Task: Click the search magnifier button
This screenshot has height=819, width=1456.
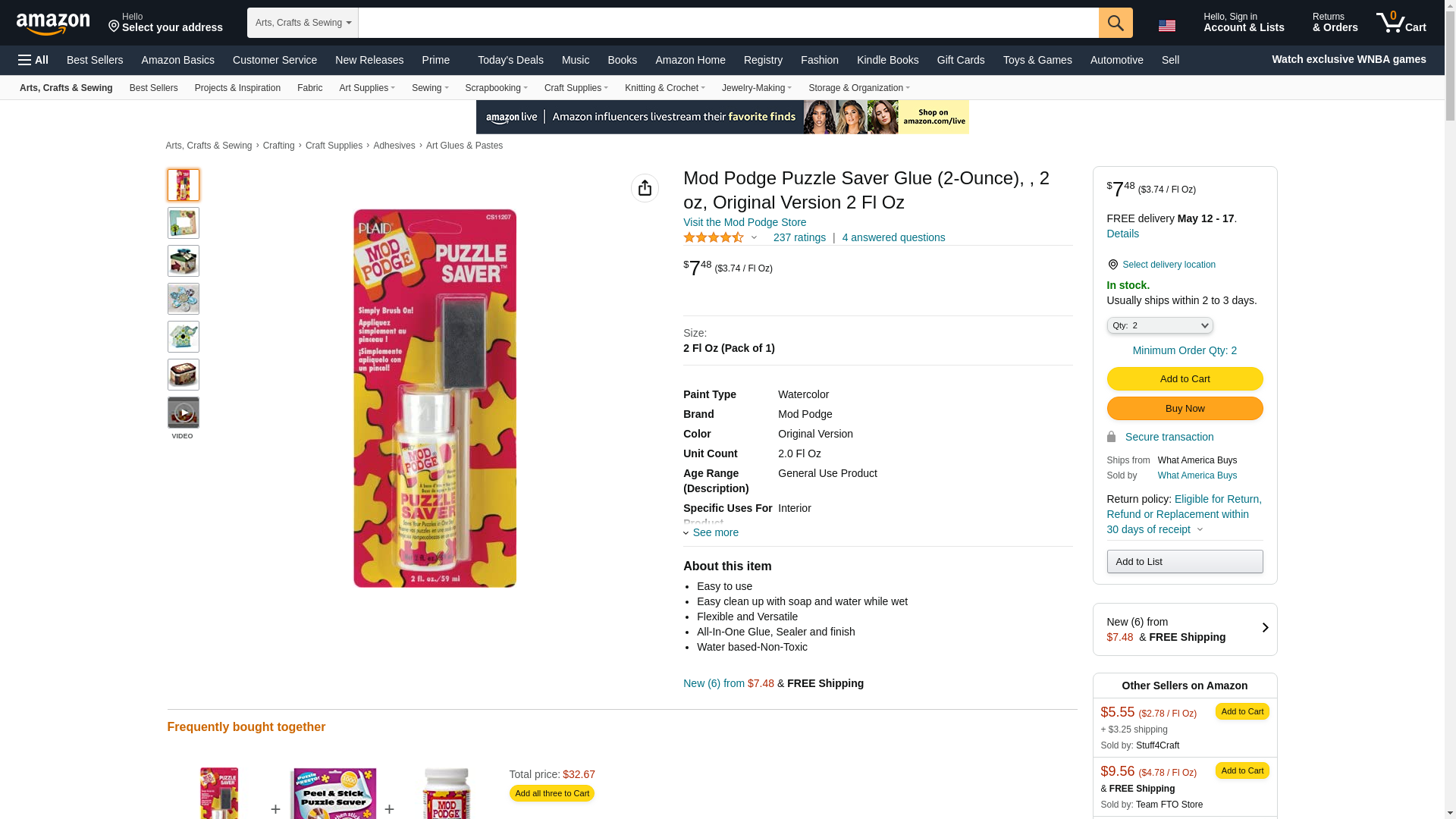Action: tap(1115, 23)
